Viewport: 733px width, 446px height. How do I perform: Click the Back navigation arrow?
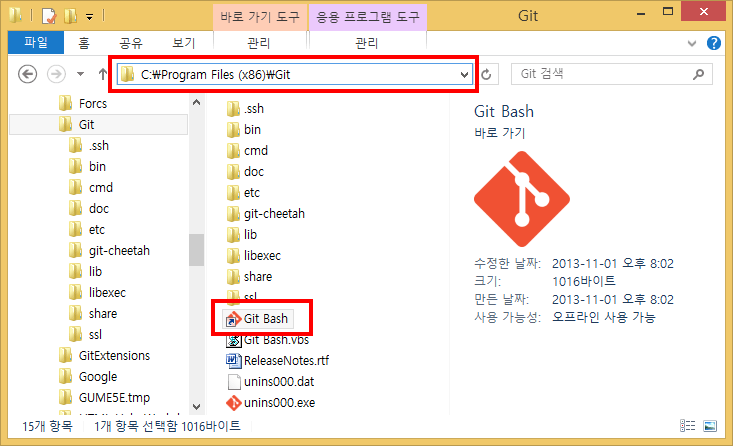coord(29,74)
